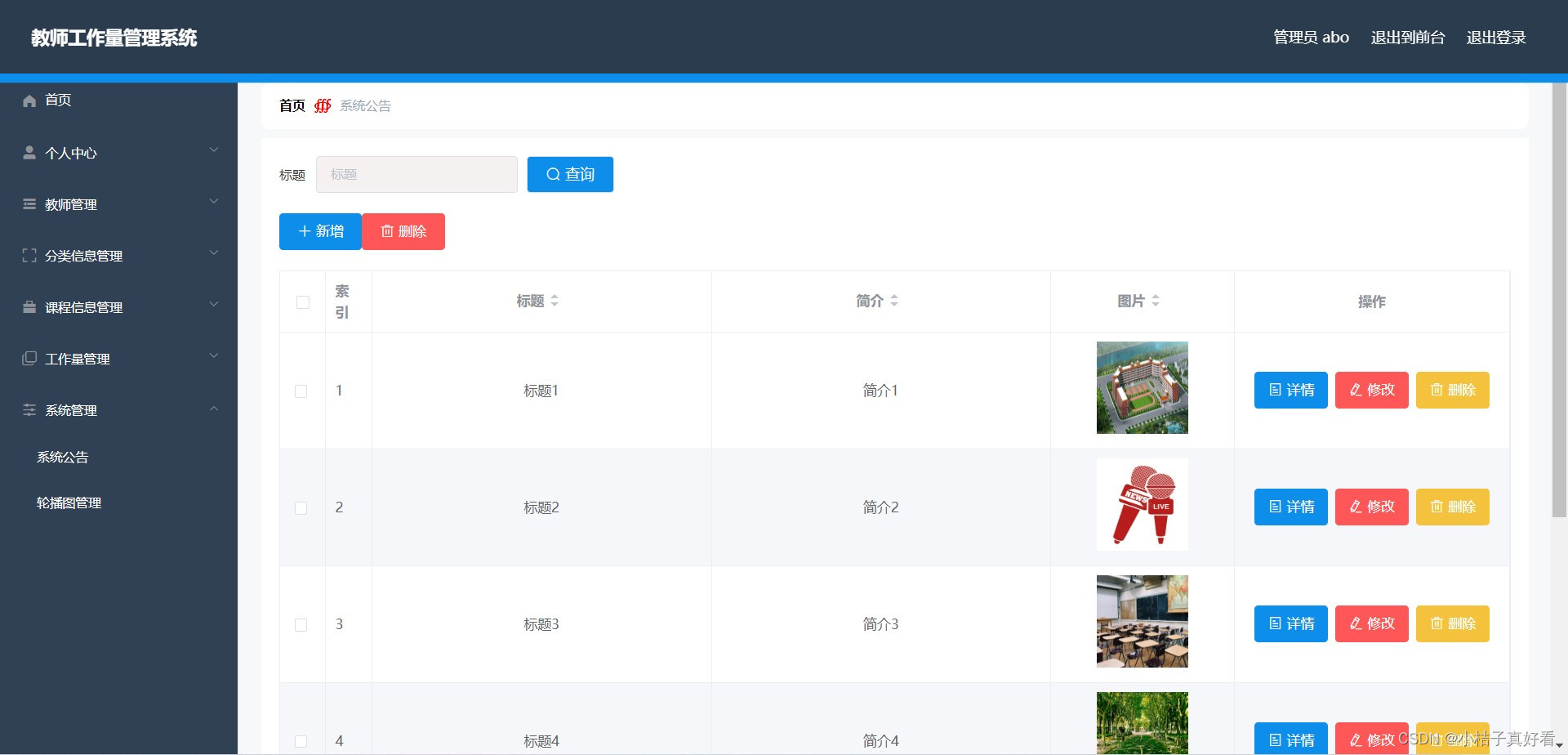Click the sliders icon beside 系统管理
This screenshot has height=755, width=1568.
tap(29, 410)
